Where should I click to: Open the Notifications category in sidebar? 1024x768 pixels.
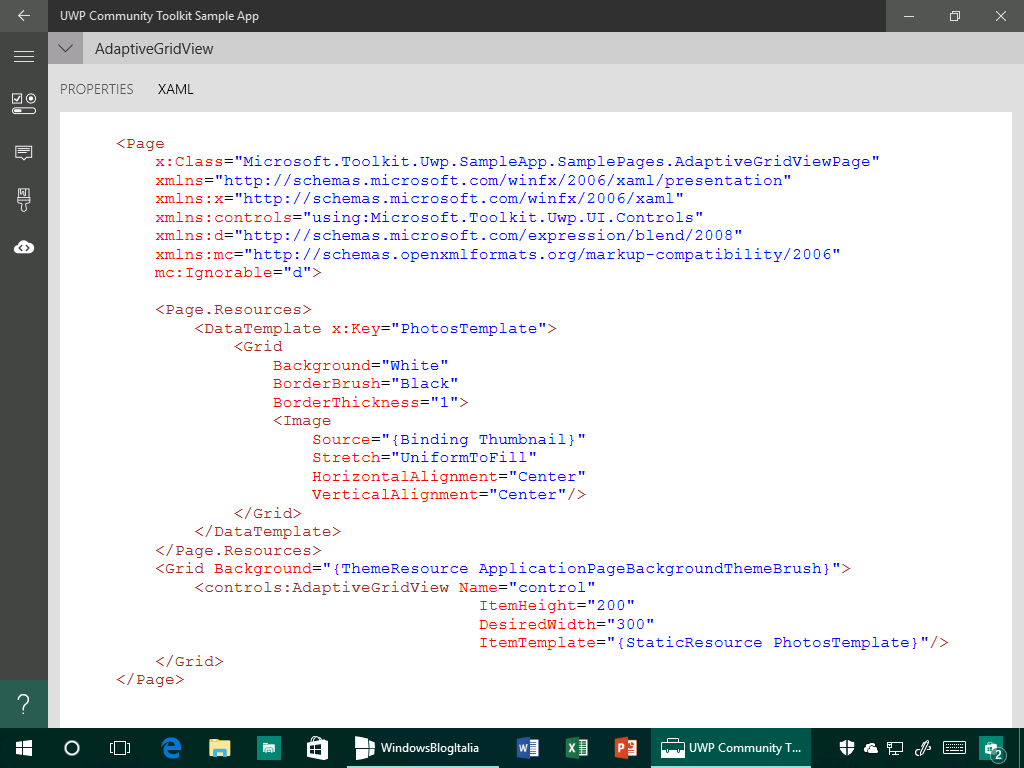pos(24,152)
